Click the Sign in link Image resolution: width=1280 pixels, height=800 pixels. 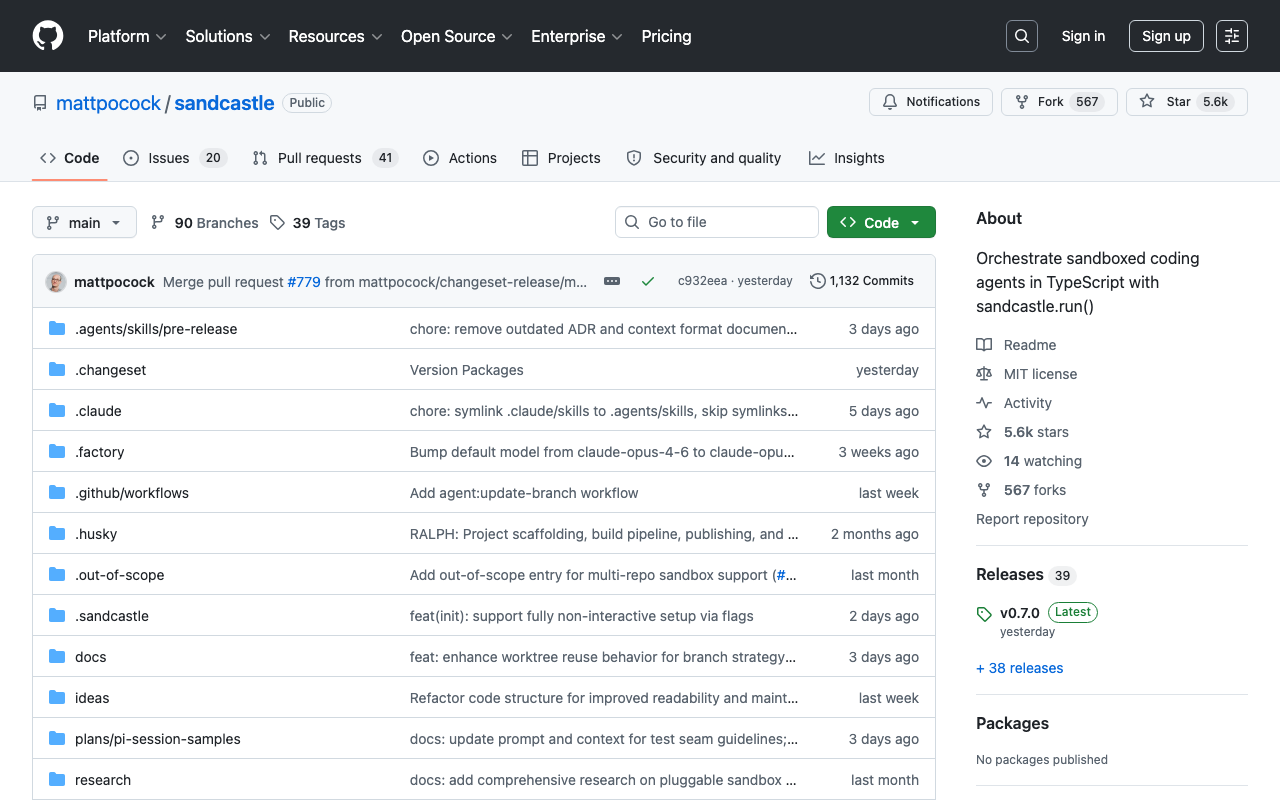click(1083, 36)
